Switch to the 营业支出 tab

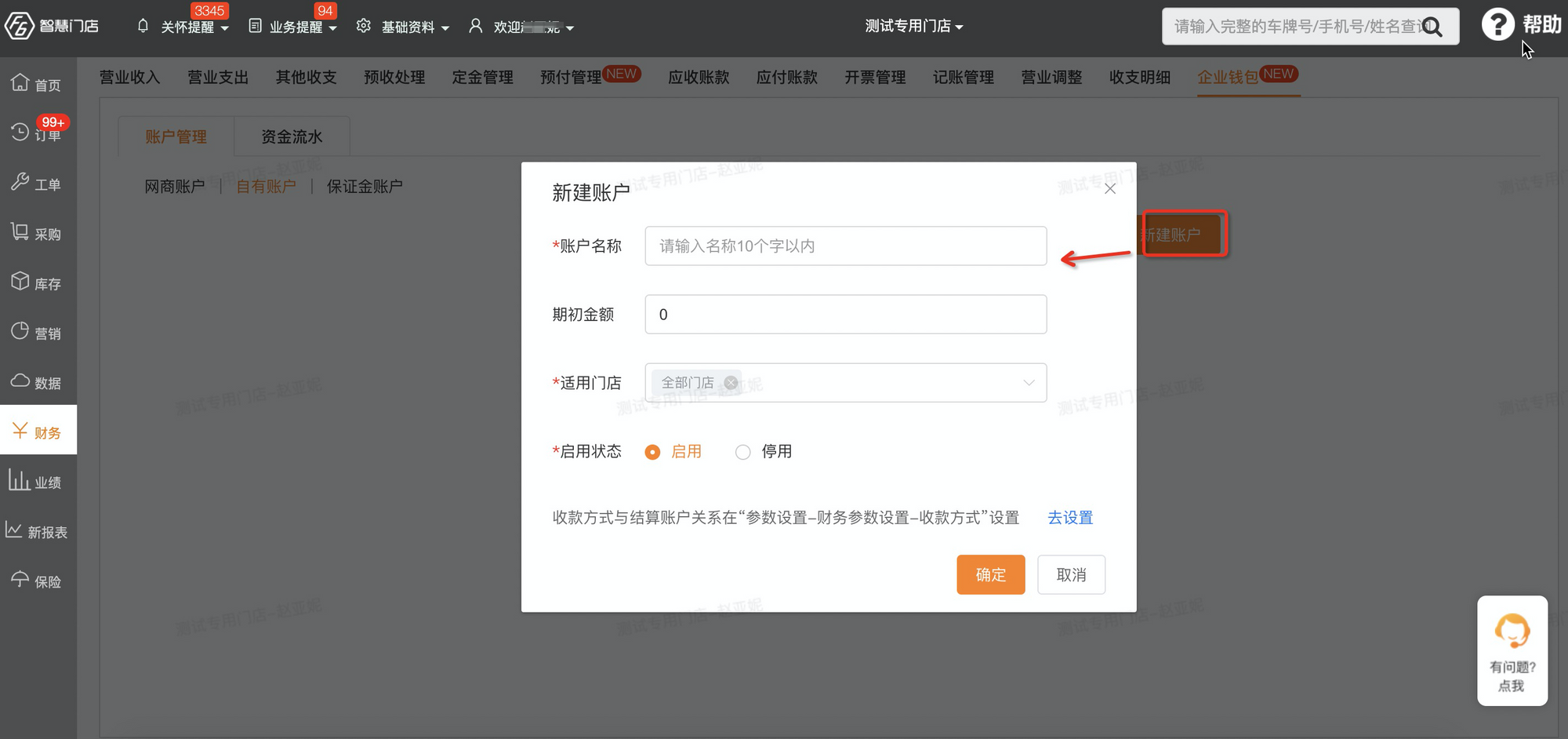click(218, 77)
